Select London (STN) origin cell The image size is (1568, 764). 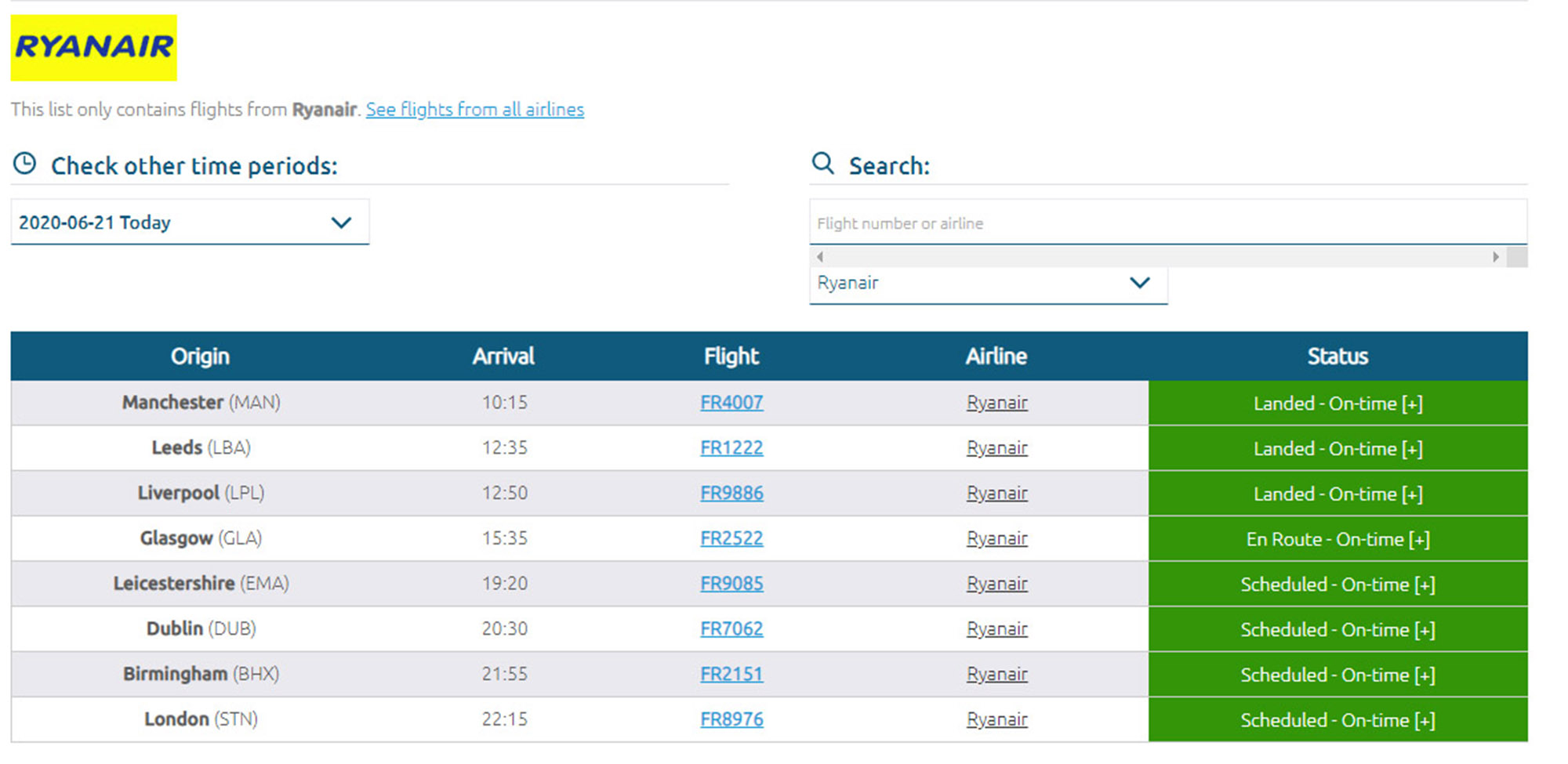[201, 719]
